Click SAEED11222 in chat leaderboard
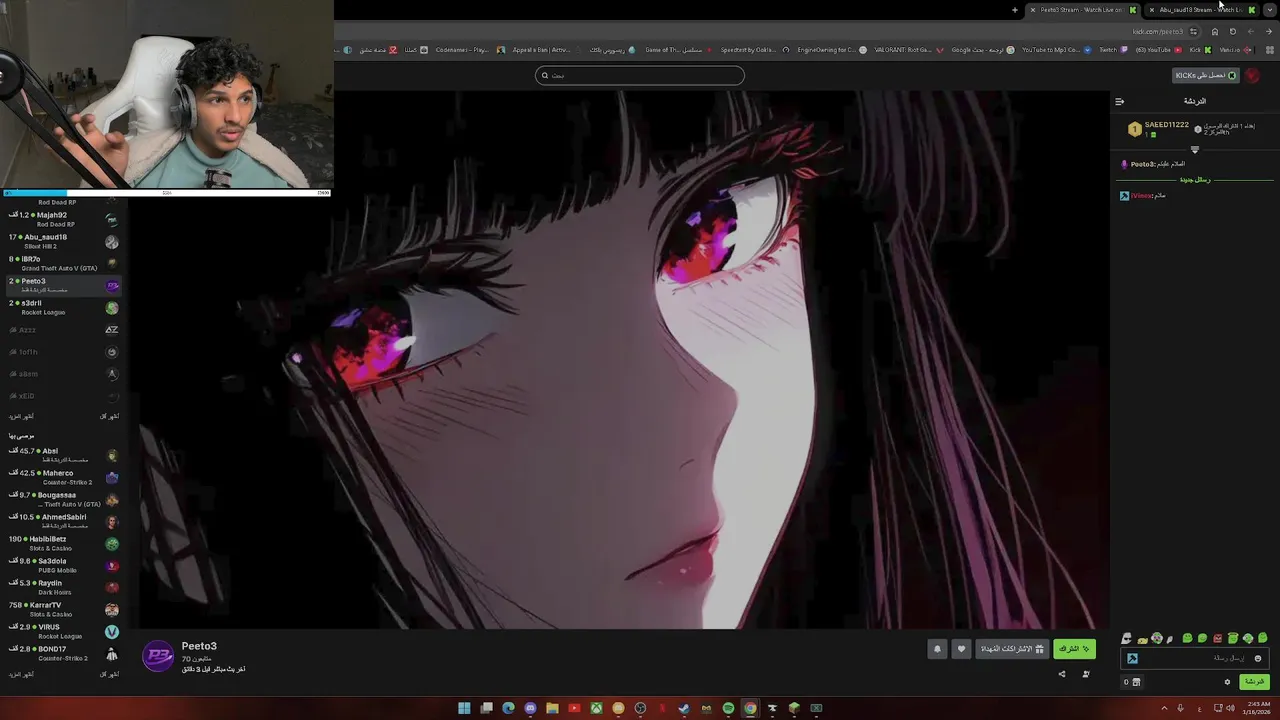This screenshot has height=720, width=1280. click(x=1167, y=125)
